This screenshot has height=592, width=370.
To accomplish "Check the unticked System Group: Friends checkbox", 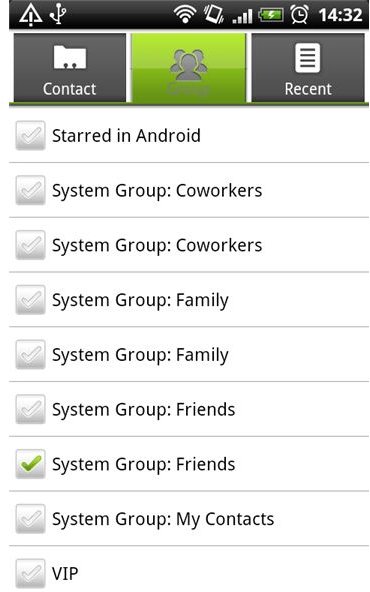I will point(31,409).
